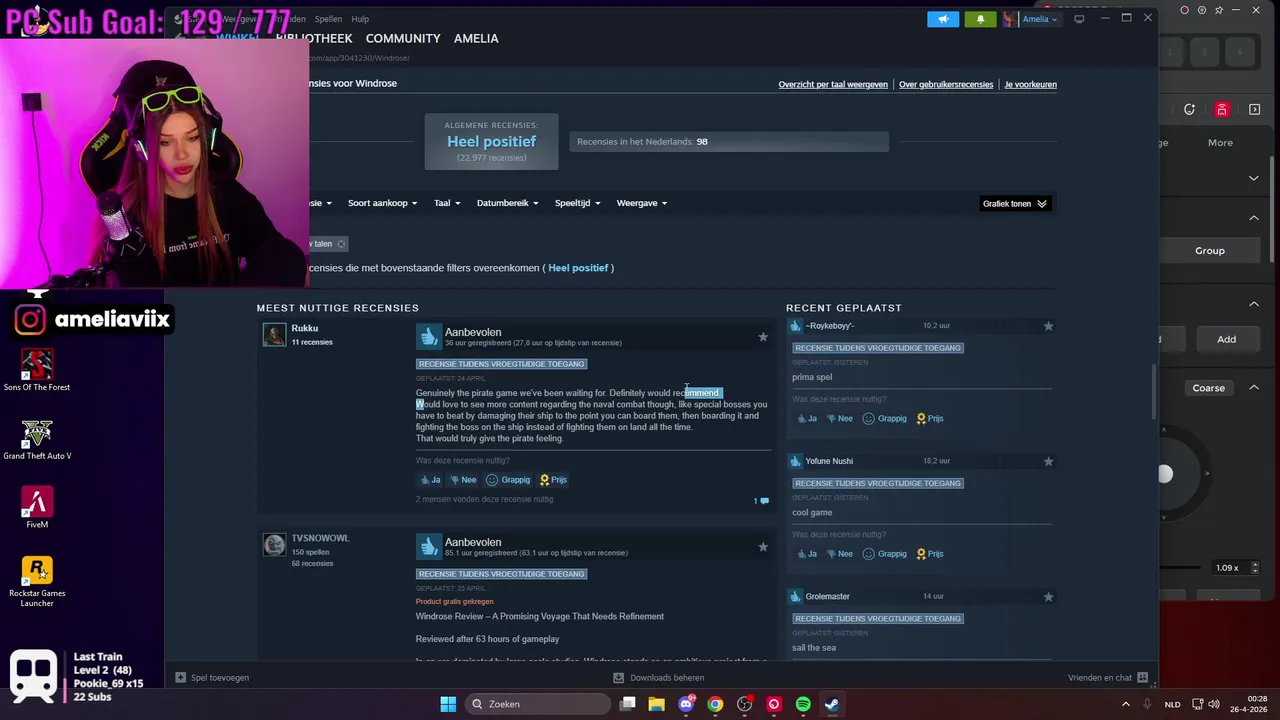Click the star beside Grolemaster review
1280x720 pixels.
point(1048,597)
